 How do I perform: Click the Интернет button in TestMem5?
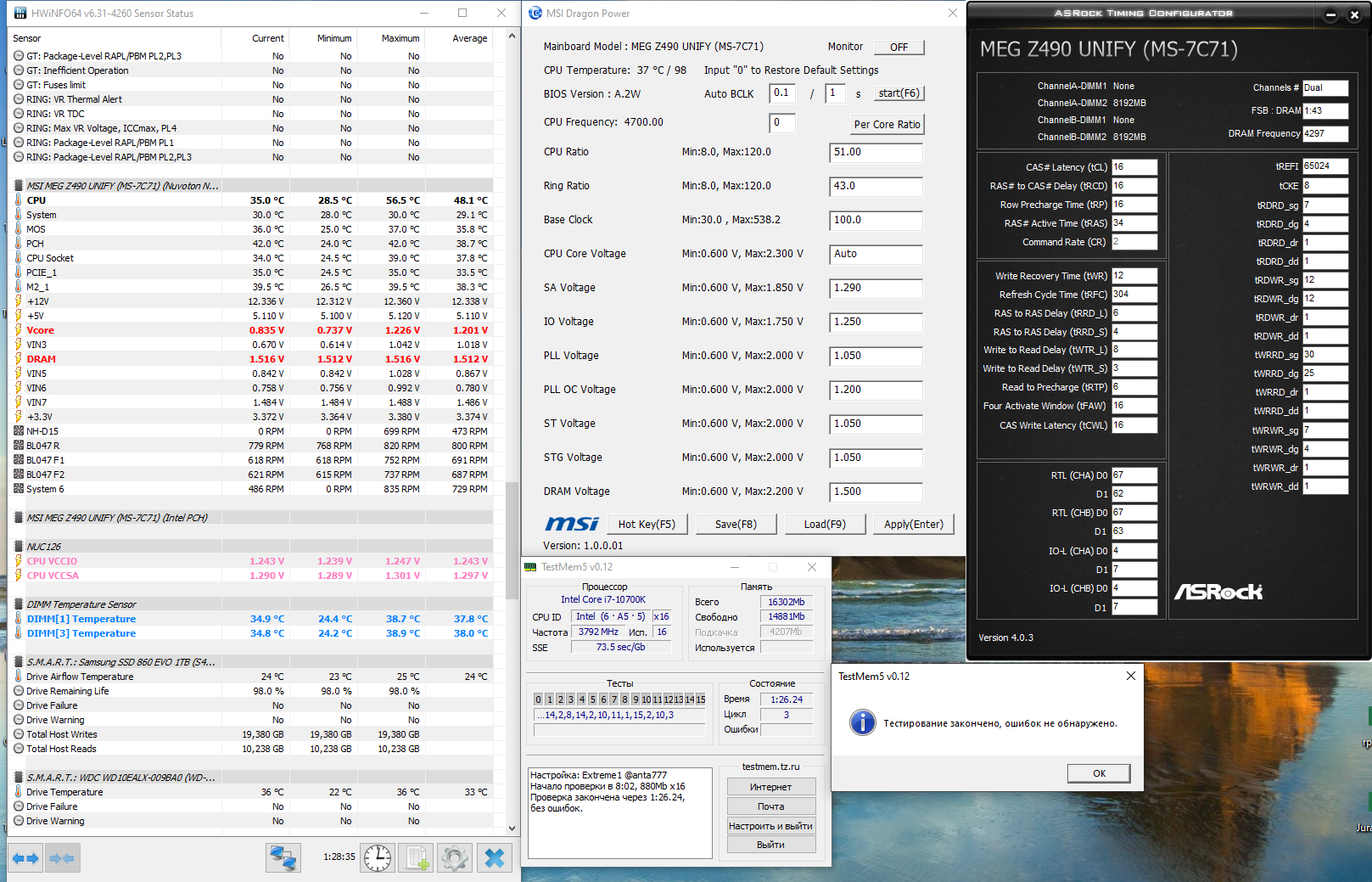tap(770, 787)
